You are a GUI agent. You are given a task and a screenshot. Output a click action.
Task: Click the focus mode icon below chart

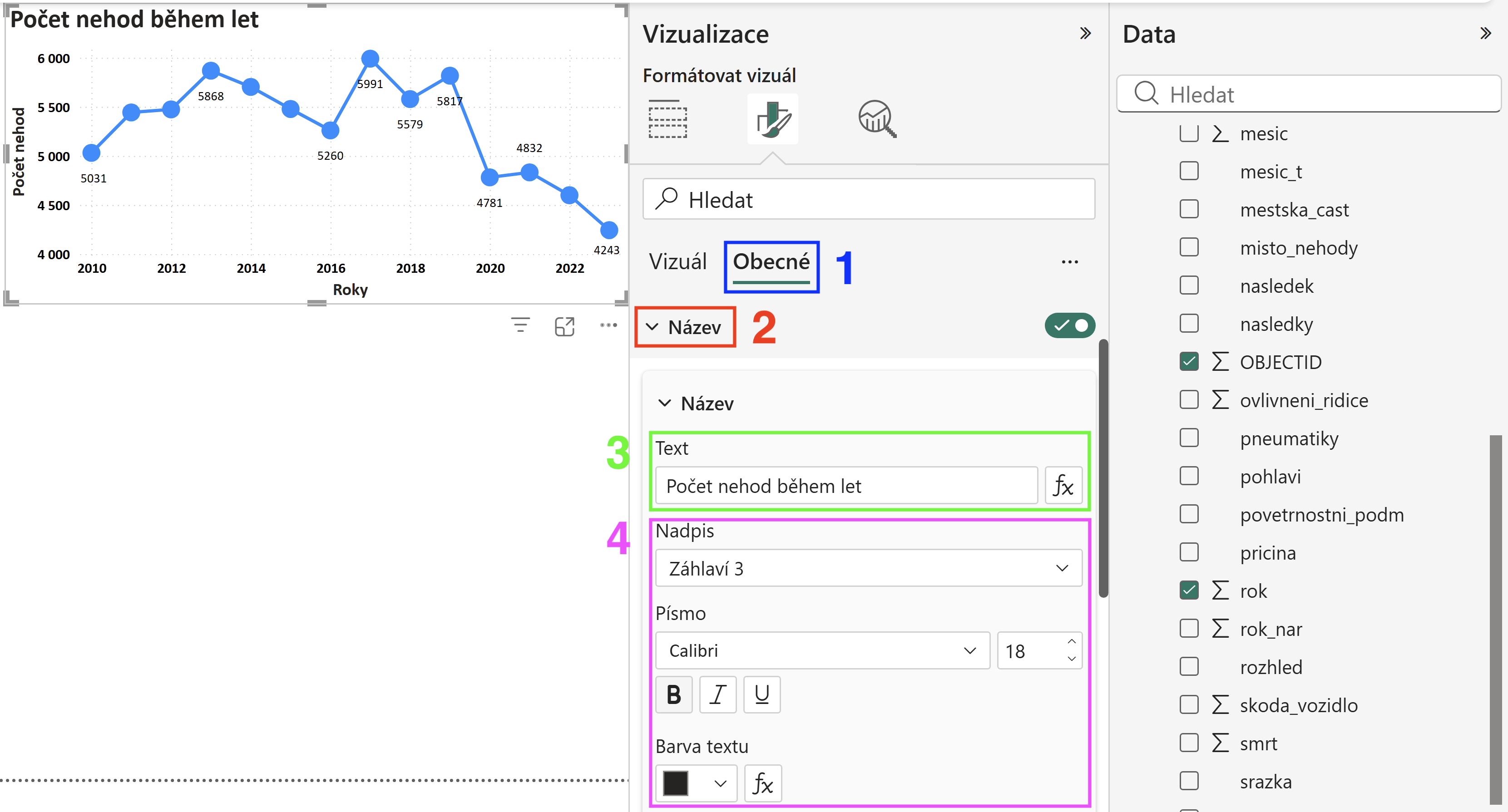[x=564, y=326]
